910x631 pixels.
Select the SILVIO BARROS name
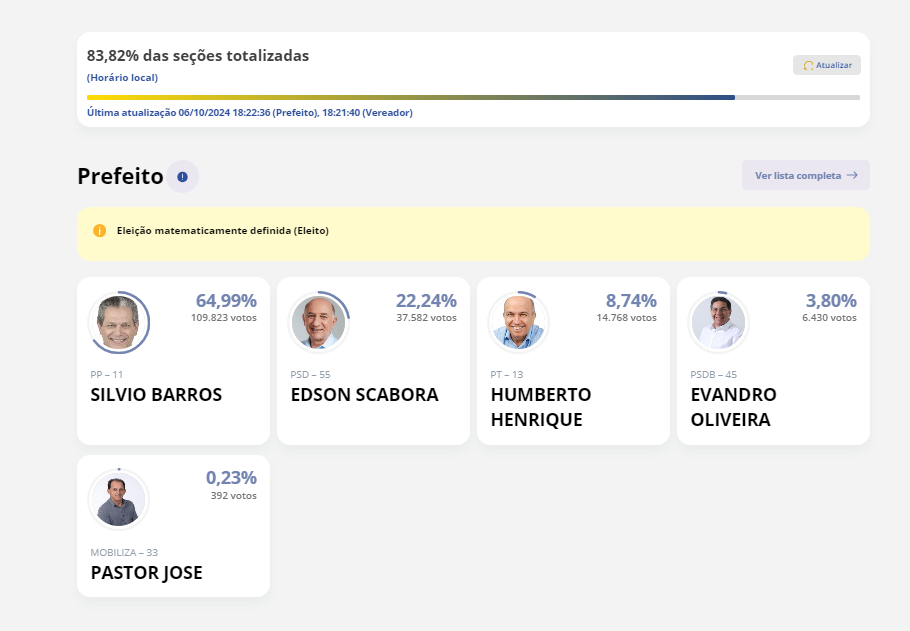pos(156,395)
